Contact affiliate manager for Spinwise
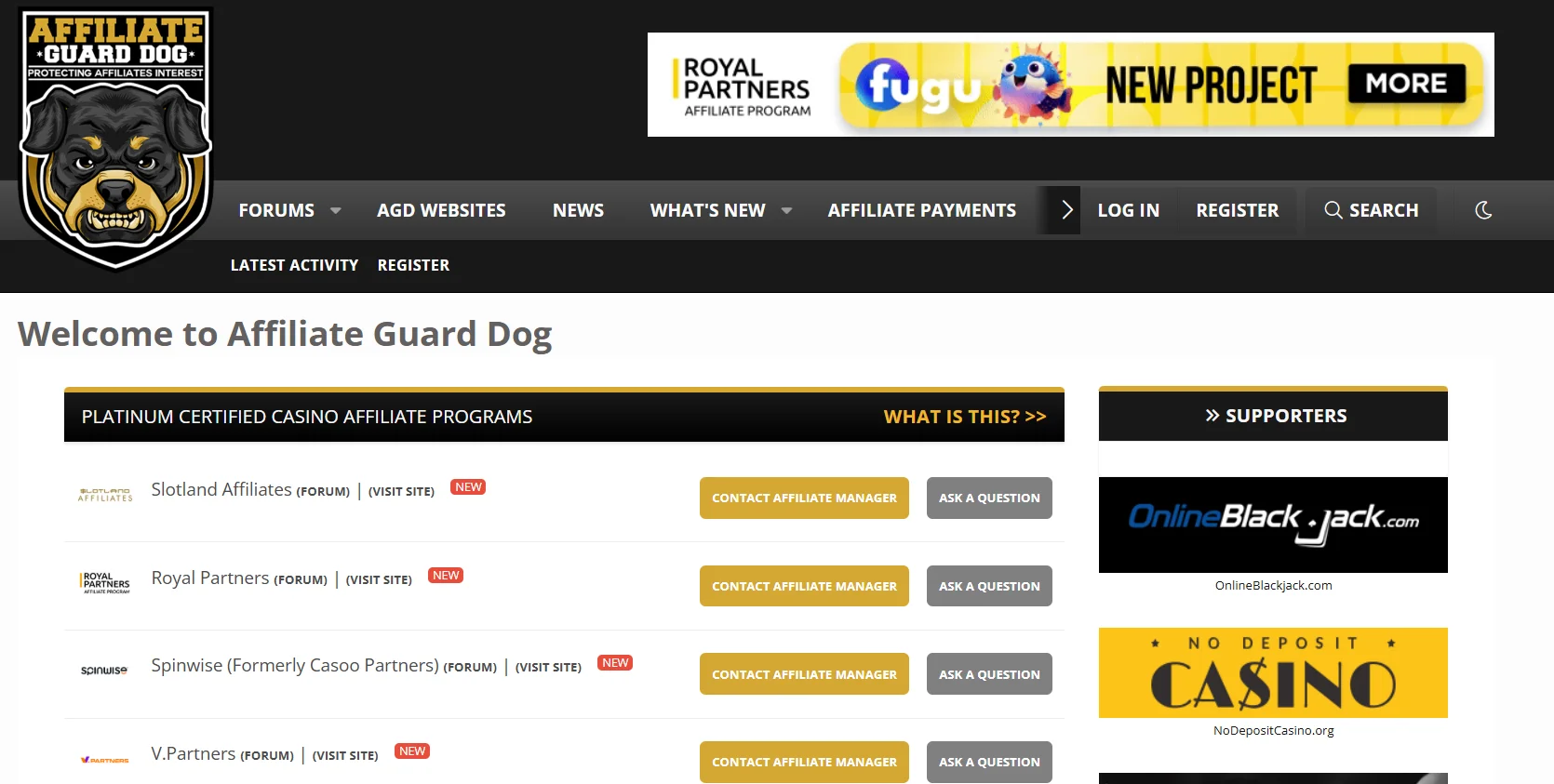 coord(804,674)
